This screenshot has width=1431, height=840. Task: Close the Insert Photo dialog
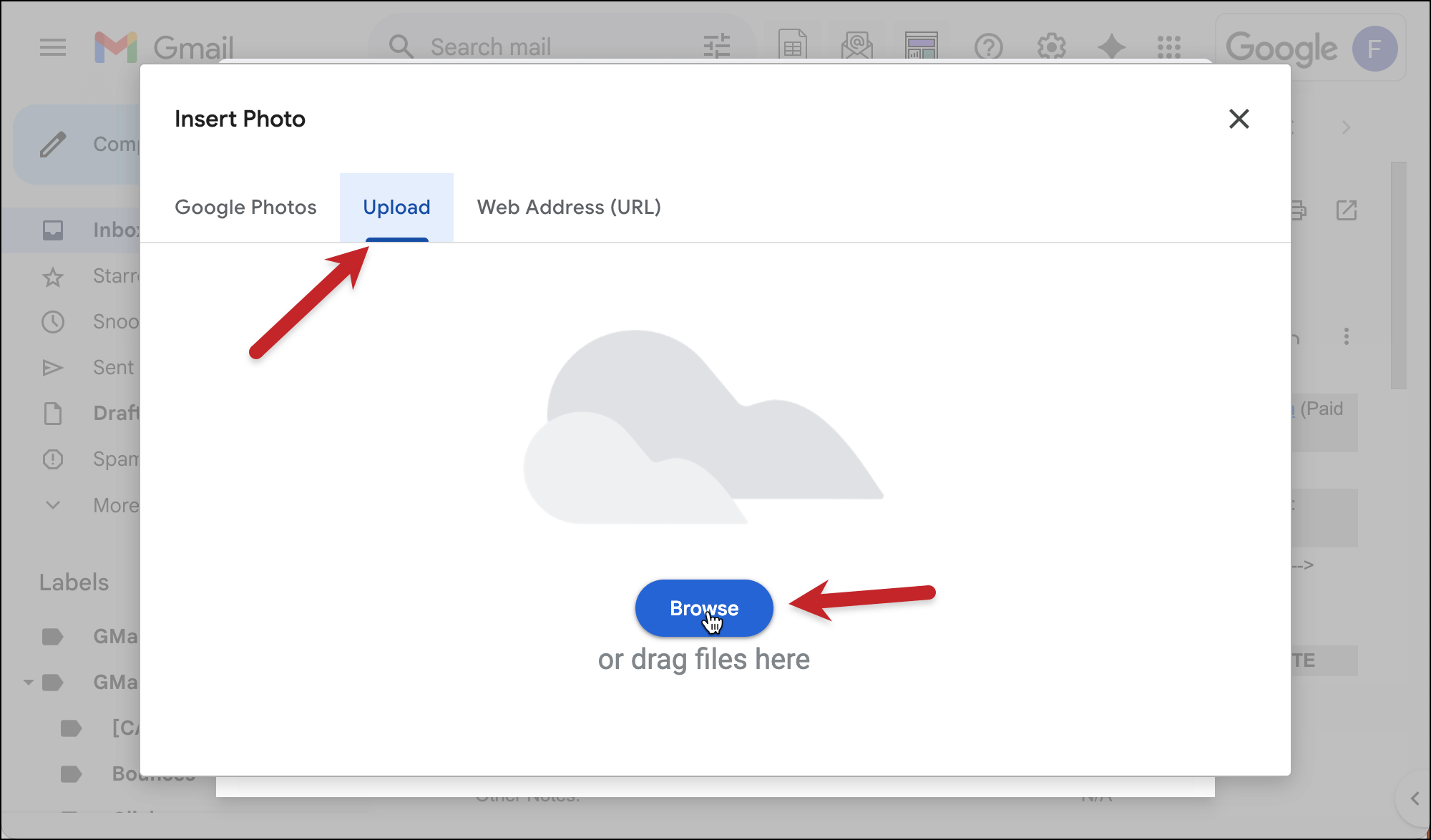pyautogui.click(x=1239, y=119)
